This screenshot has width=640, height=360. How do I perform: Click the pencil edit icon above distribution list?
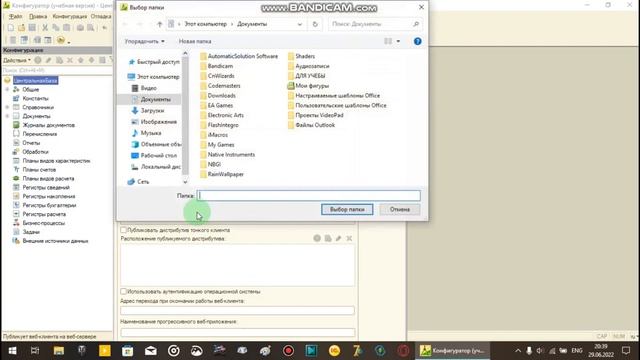pos(338,238)
